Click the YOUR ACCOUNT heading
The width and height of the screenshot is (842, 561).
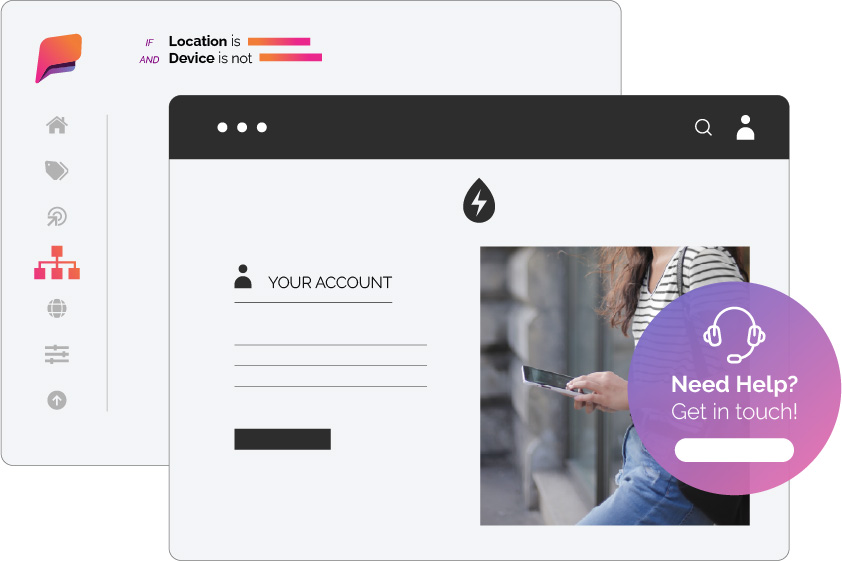(330, 282)
